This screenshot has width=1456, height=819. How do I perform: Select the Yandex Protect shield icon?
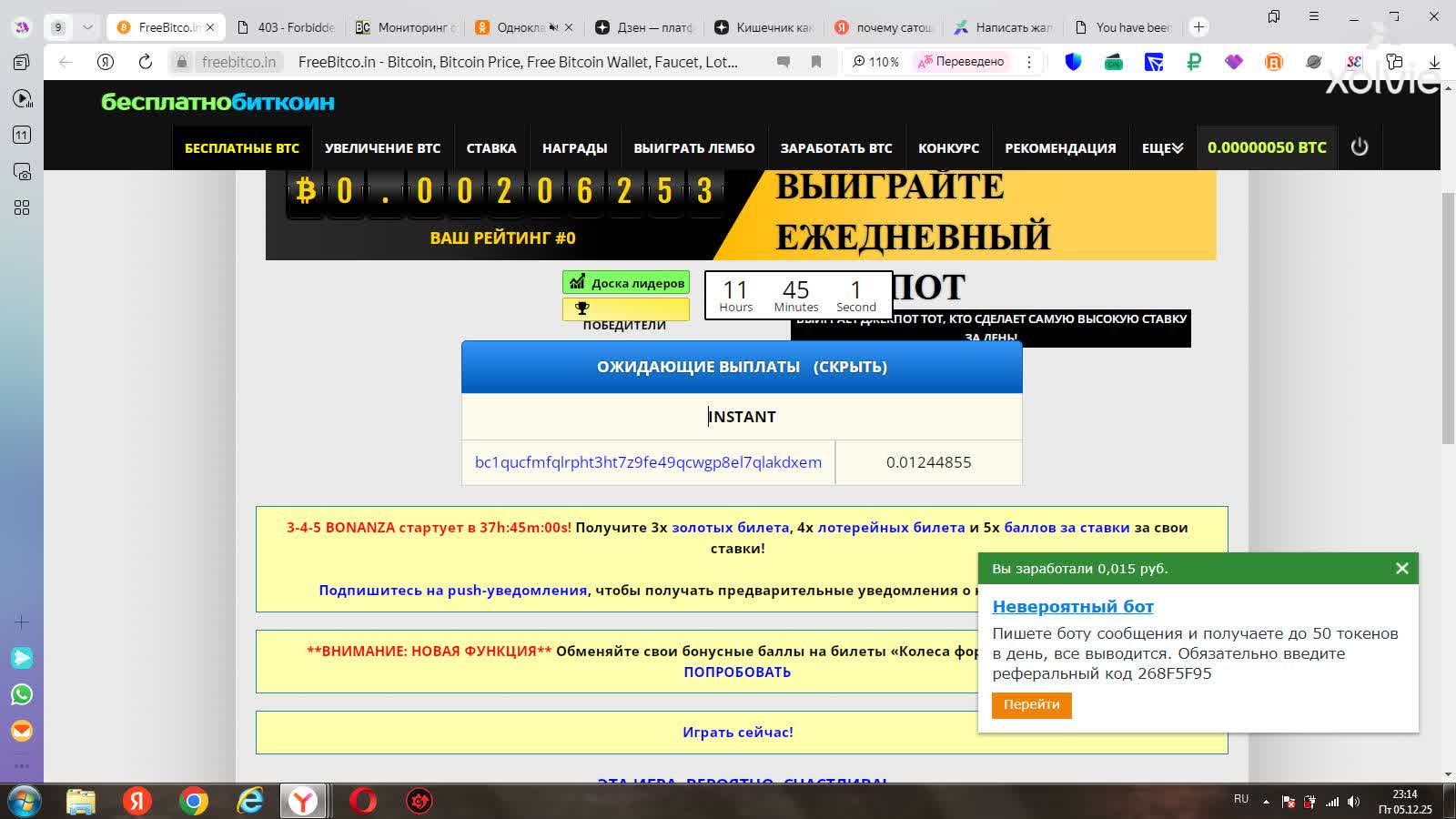point(1073,62)
